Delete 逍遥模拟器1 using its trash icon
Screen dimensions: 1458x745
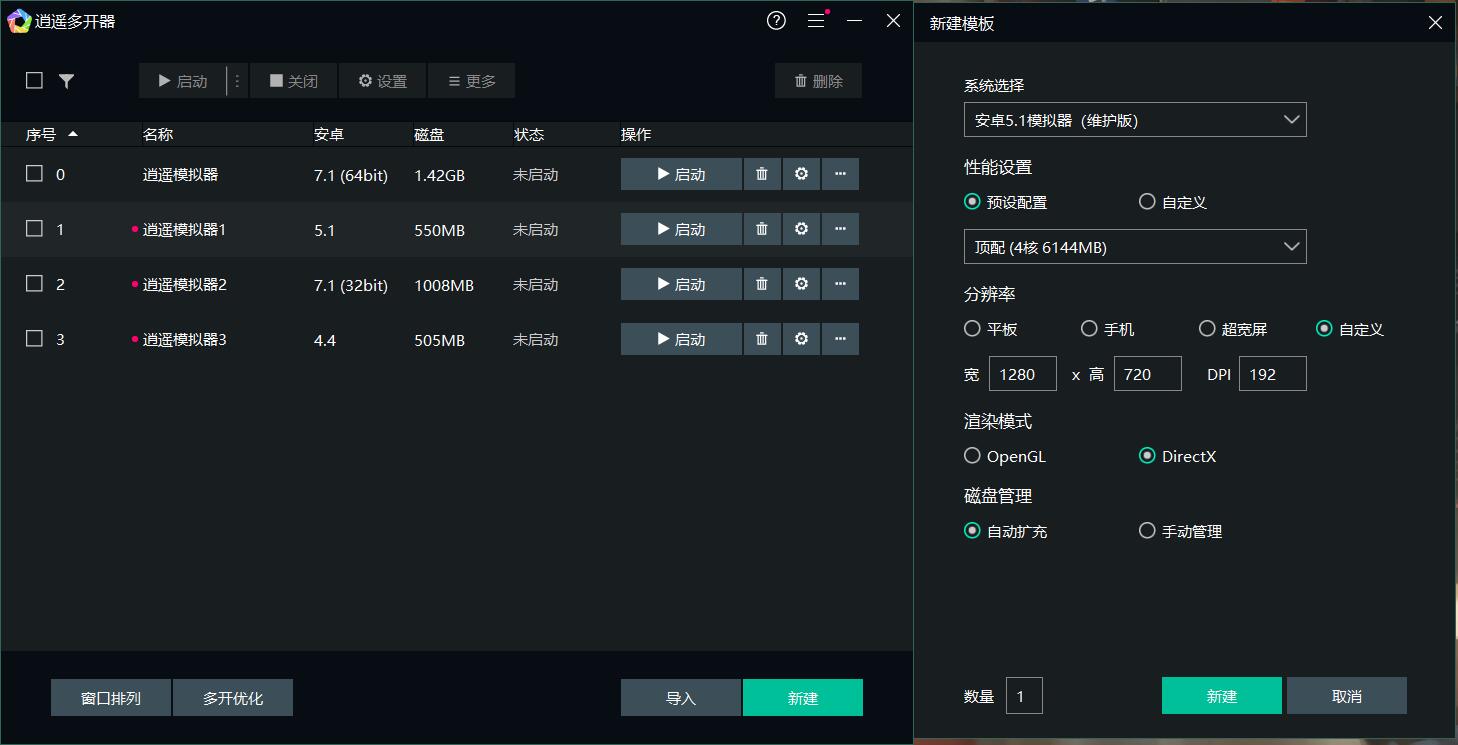pos(762,229)
